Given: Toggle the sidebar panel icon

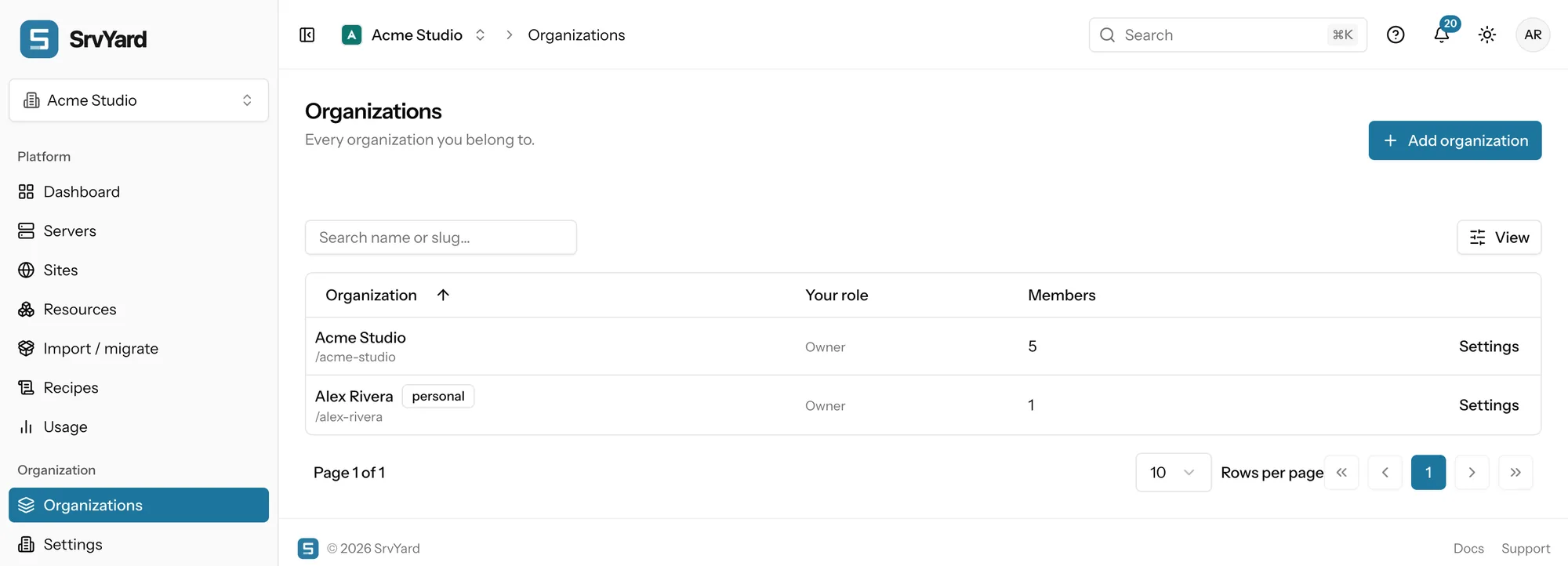Looking at the screenshot, I should [307, 34].
